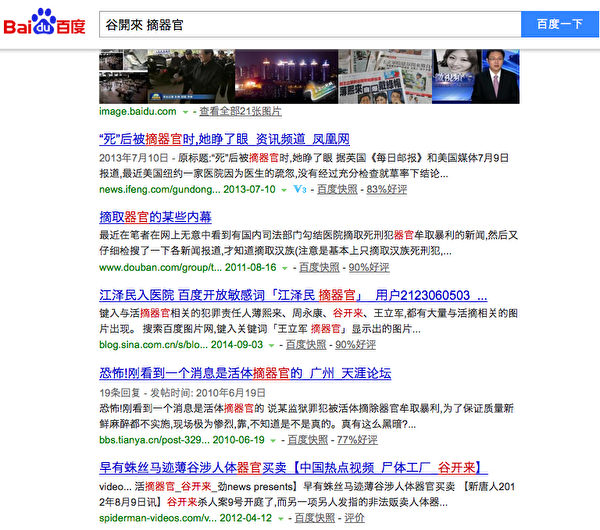Screen dimensions: 600x530
Task: Expand dropdown arrow beside blog.sina.com.cn URL
Action: coord(271,346)
